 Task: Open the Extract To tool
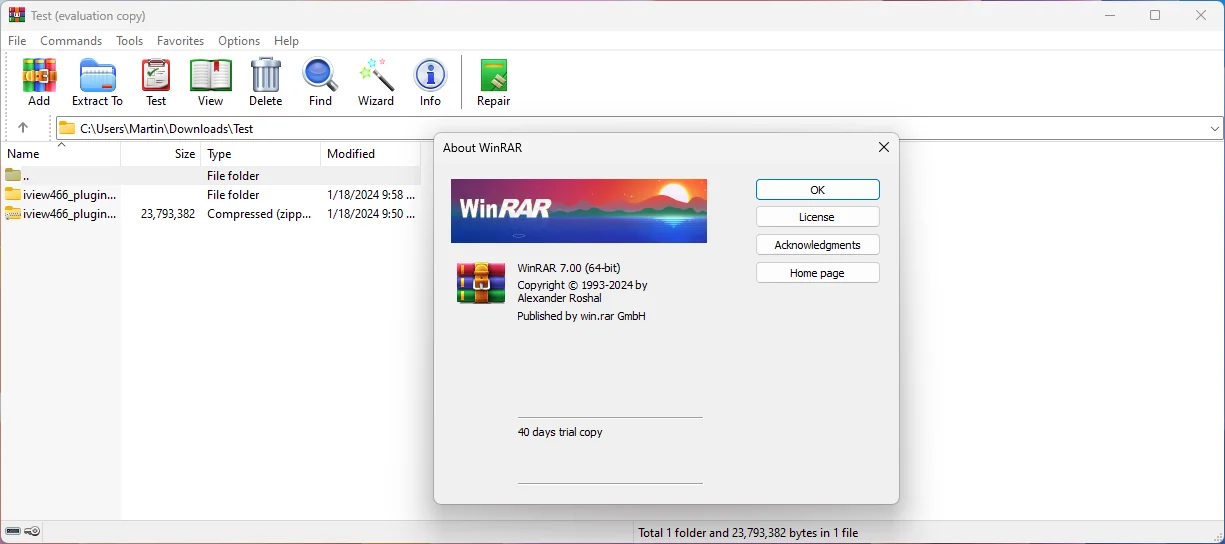tap(97, 82)
